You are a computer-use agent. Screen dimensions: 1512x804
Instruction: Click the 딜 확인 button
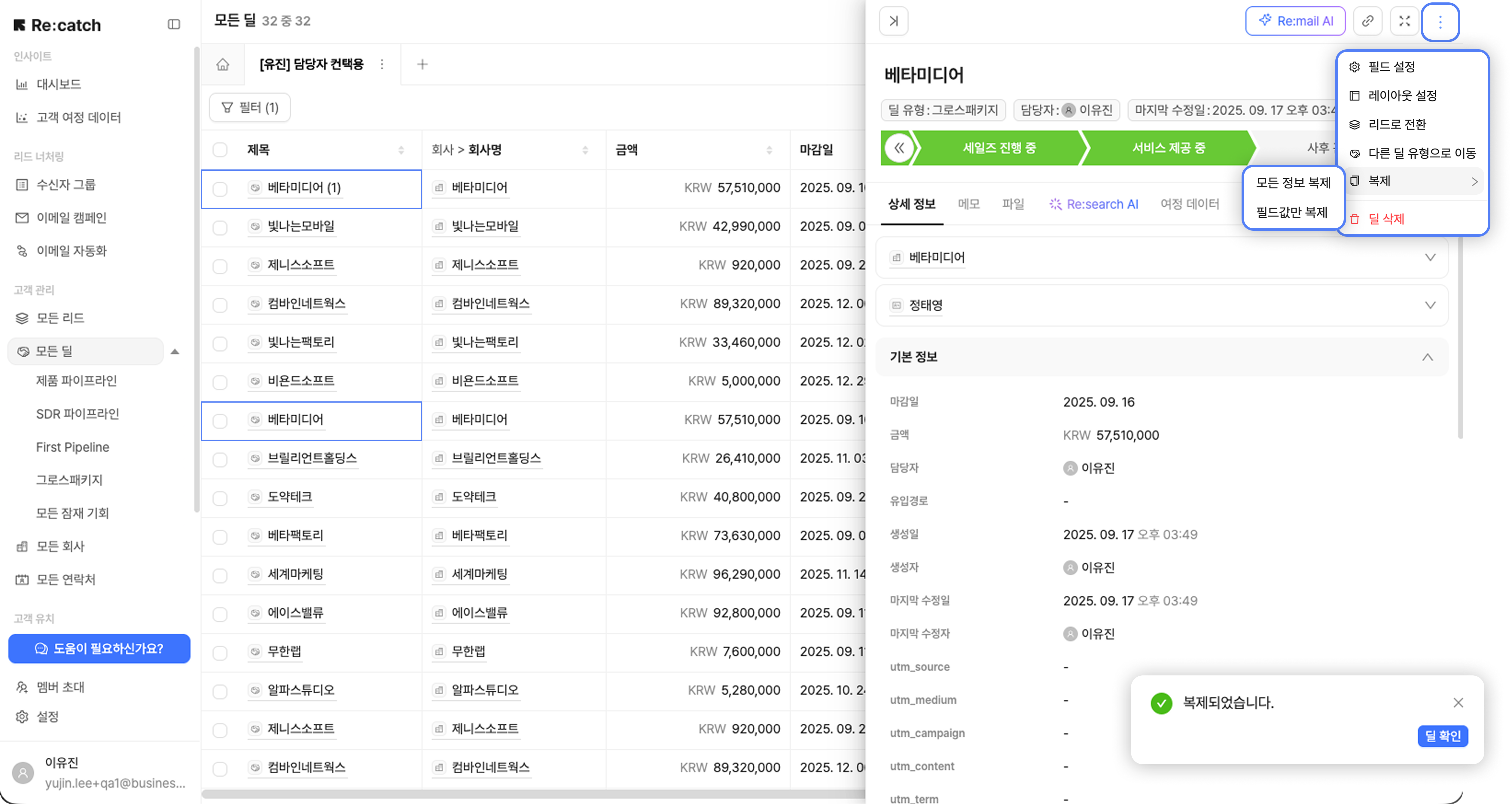coord(1442,736)
